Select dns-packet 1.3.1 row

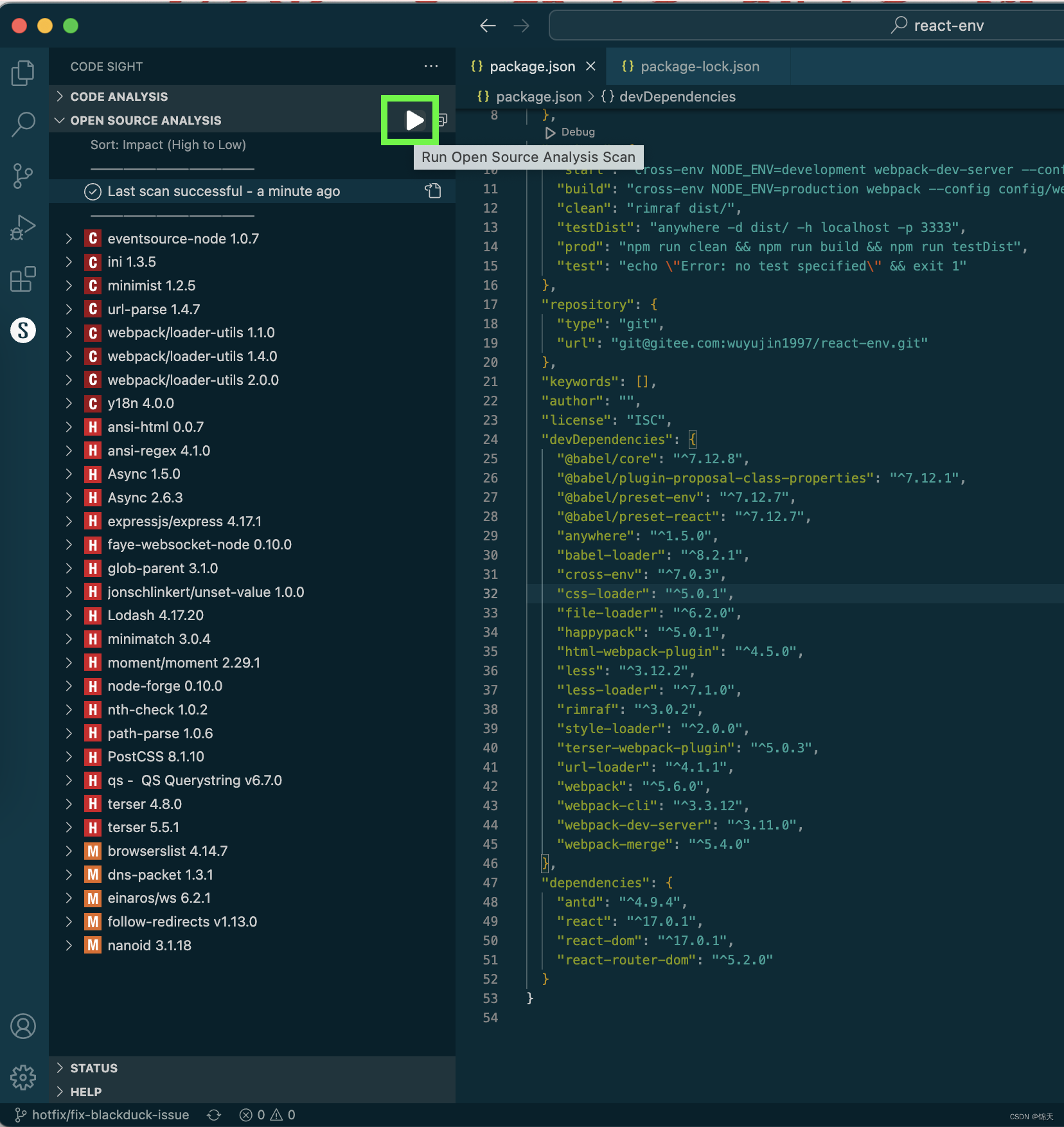point(252,874)
